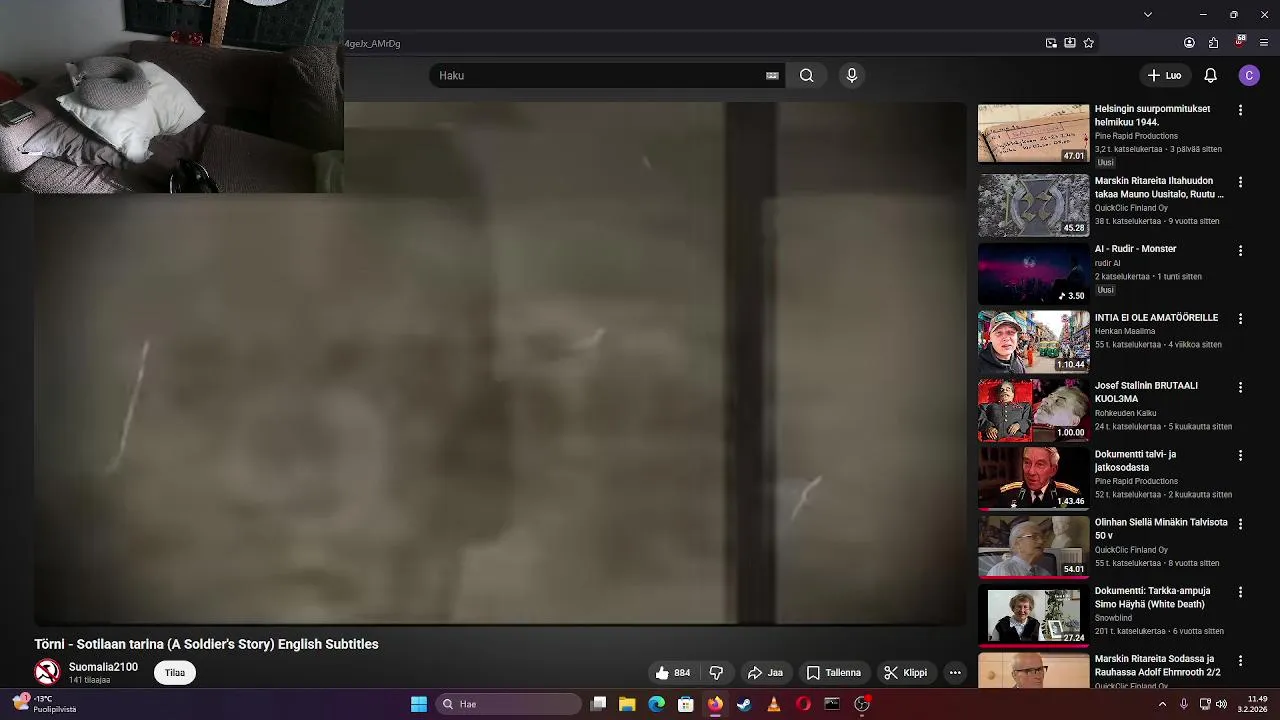Open the Suomalia2100 channel name link
The width and height of the screenshot is (1280, 720).
pyautogui.click(x=103, y=667)
